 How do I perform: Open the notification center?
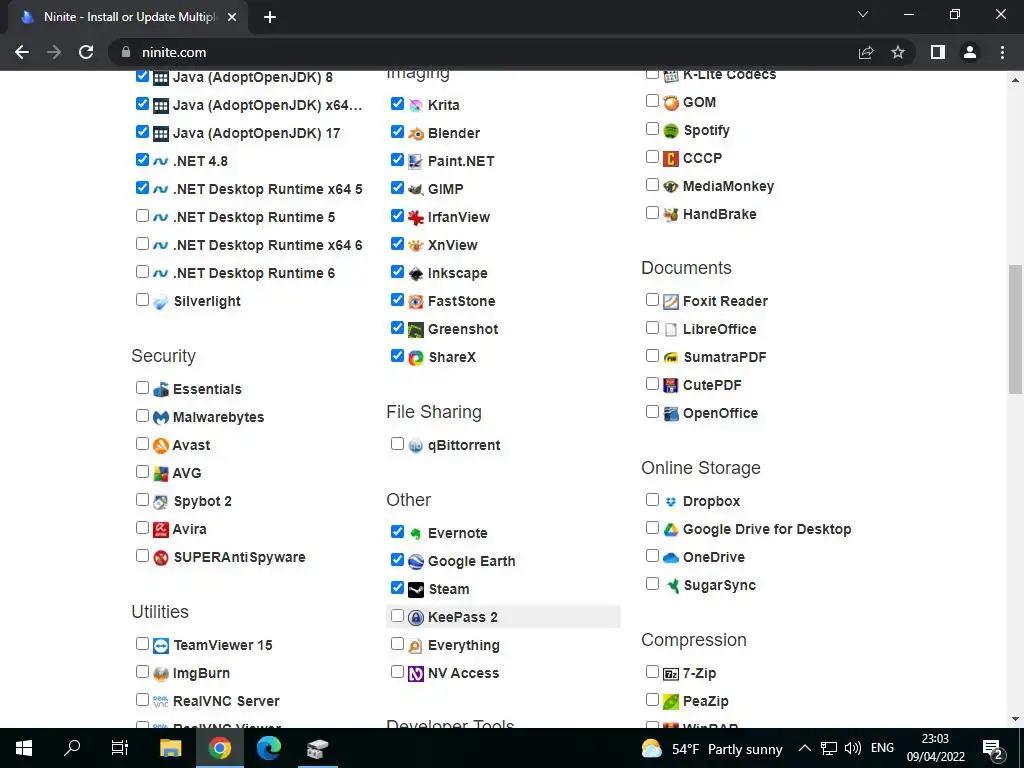(x=993, y=749)
